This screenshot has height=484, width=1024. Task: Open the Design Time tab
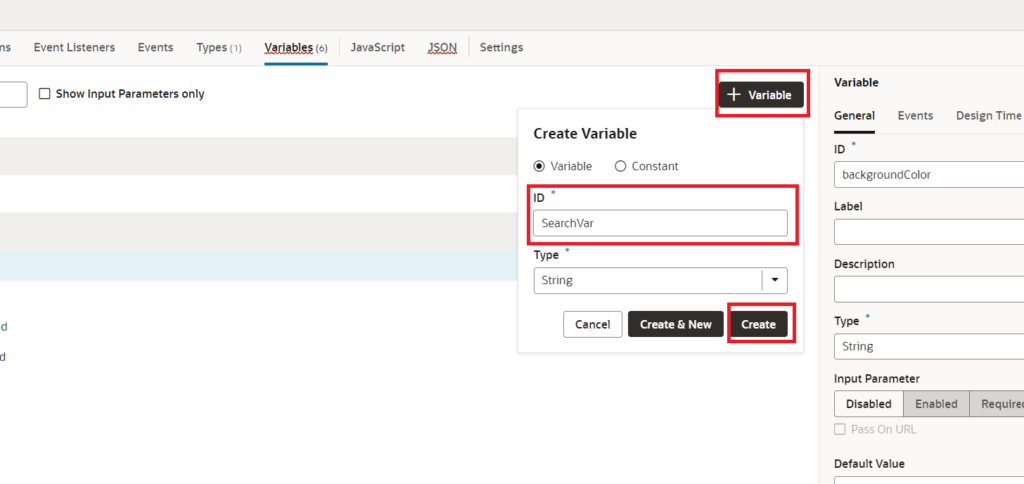[988, 116]
